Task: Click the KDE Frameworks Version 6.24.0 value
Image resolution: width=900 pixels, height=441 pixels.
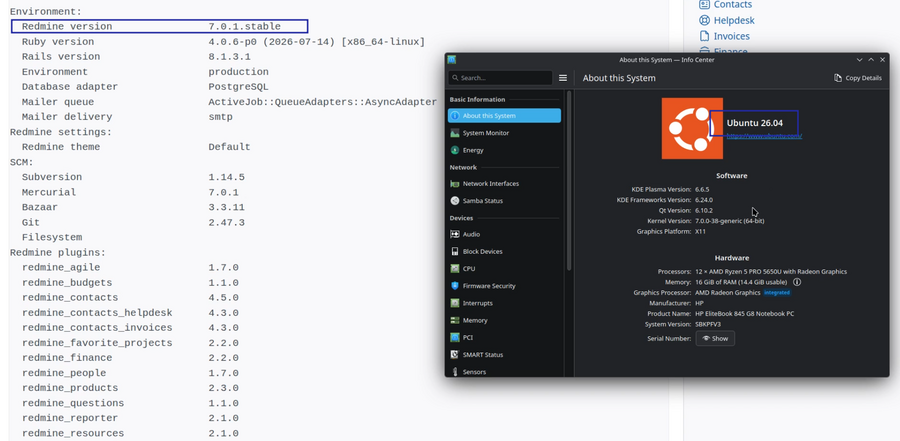Action: pos(704,200)
